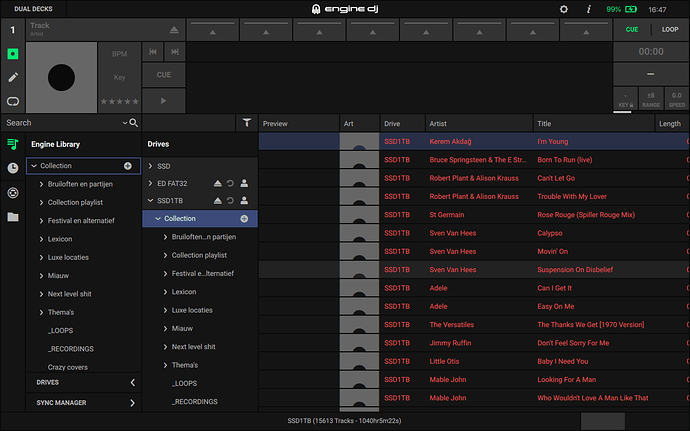Viewport: 690px width, 431px height.
Task: Sort by the Drive column header
Action: 402,124
